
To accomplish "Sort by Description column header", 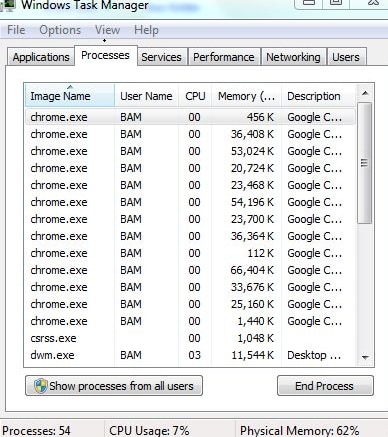I will pos(318,96).
